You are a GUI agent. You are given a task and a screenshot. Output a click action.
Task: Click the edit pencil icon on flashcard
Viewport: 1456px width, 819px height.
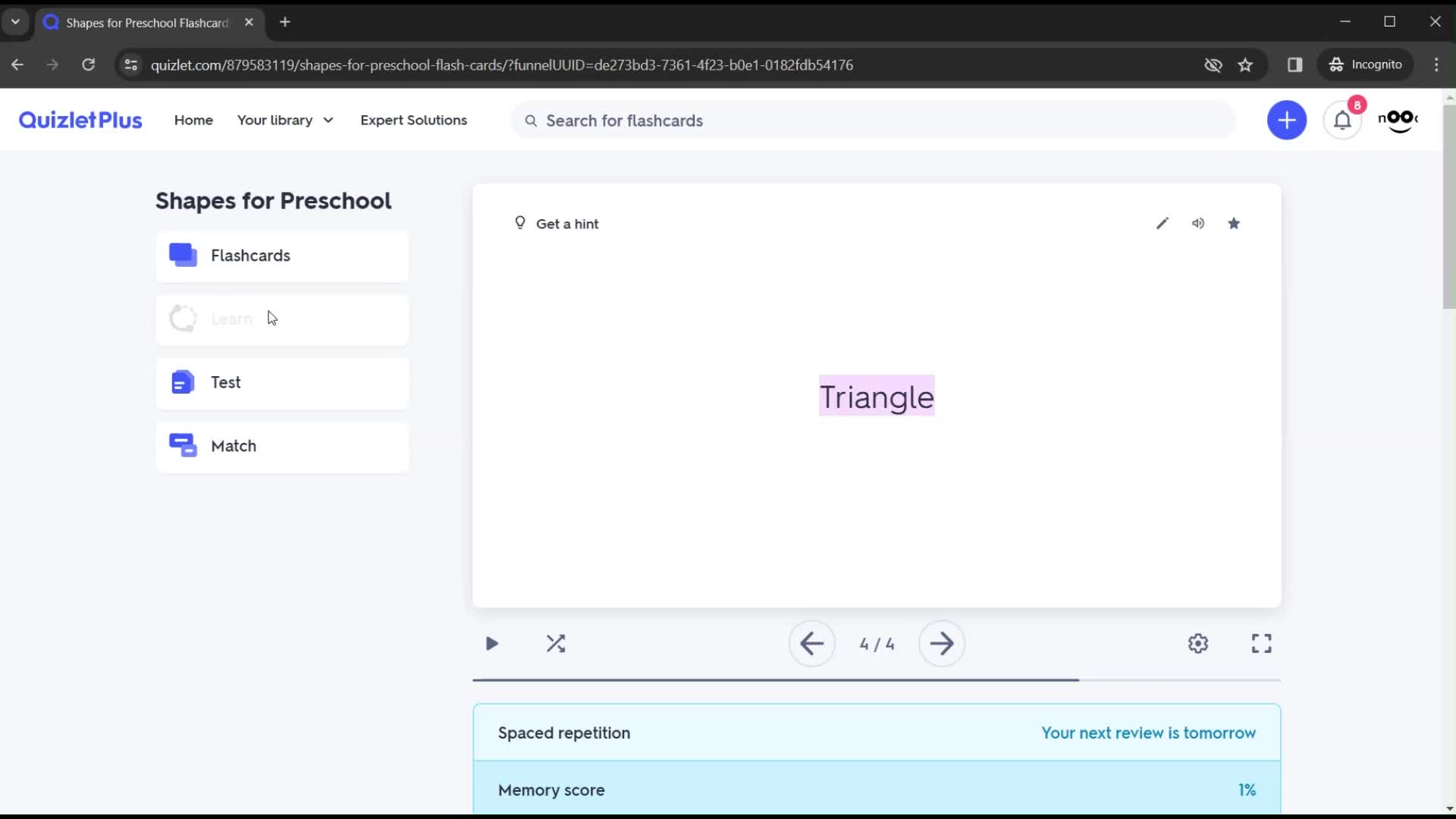[1162, 223]
